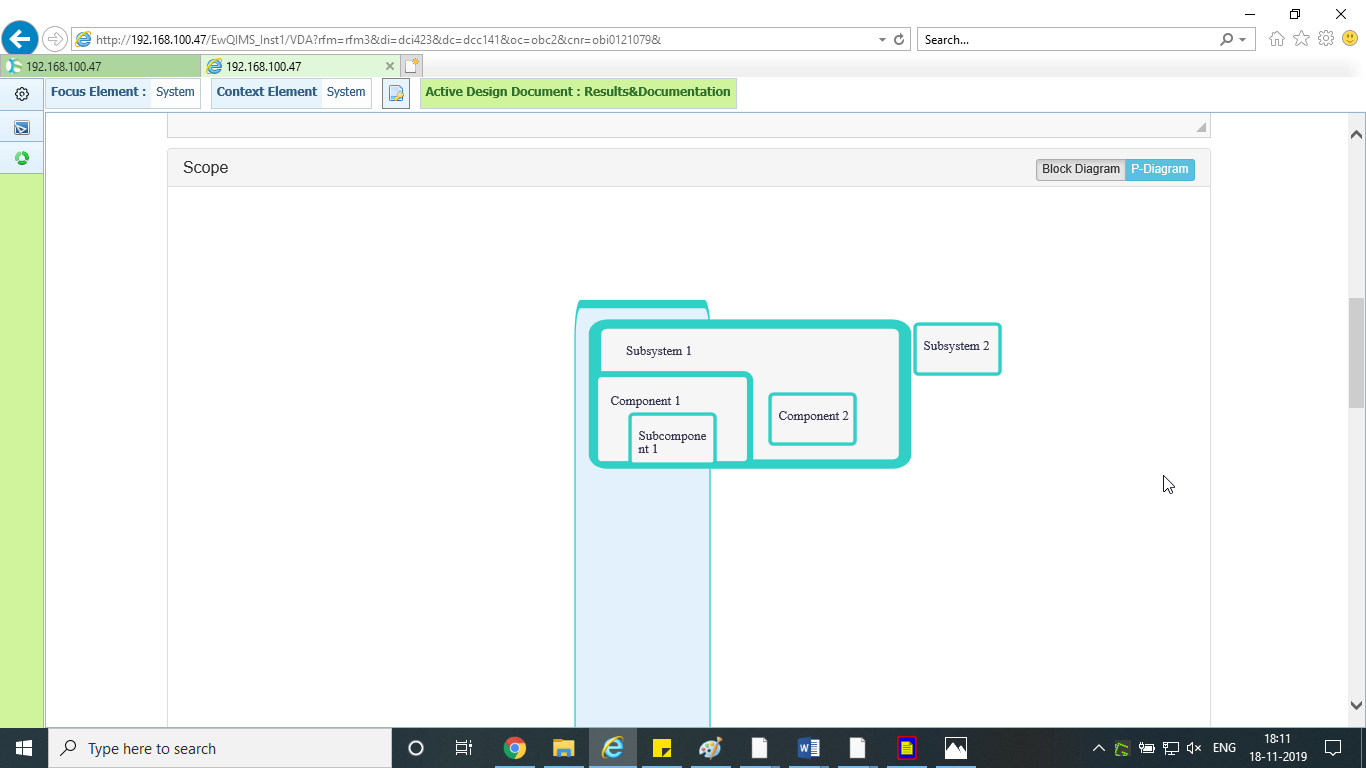Open File Explorer from taskbar
The width and height of the screenshot is (1366, 768).
(x=564, y=748)
